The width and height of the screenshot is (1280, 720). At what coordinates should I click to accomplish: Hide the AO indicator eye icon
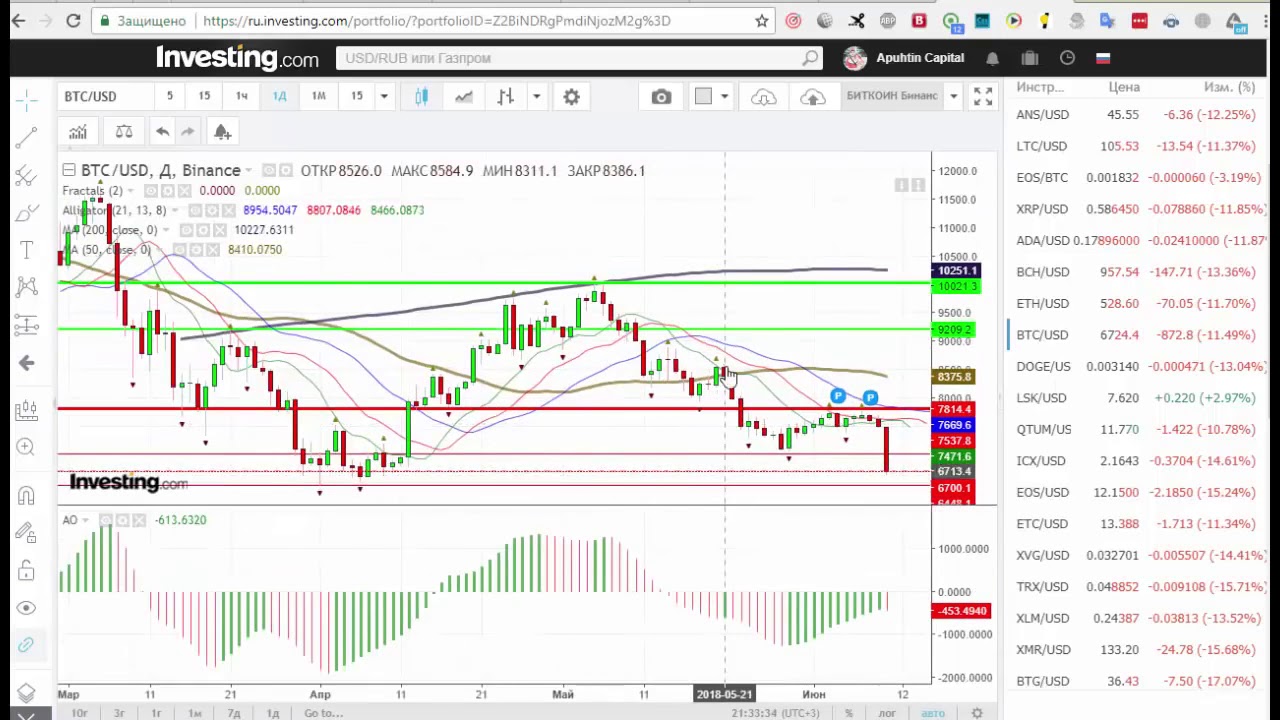tap(104, 520)
